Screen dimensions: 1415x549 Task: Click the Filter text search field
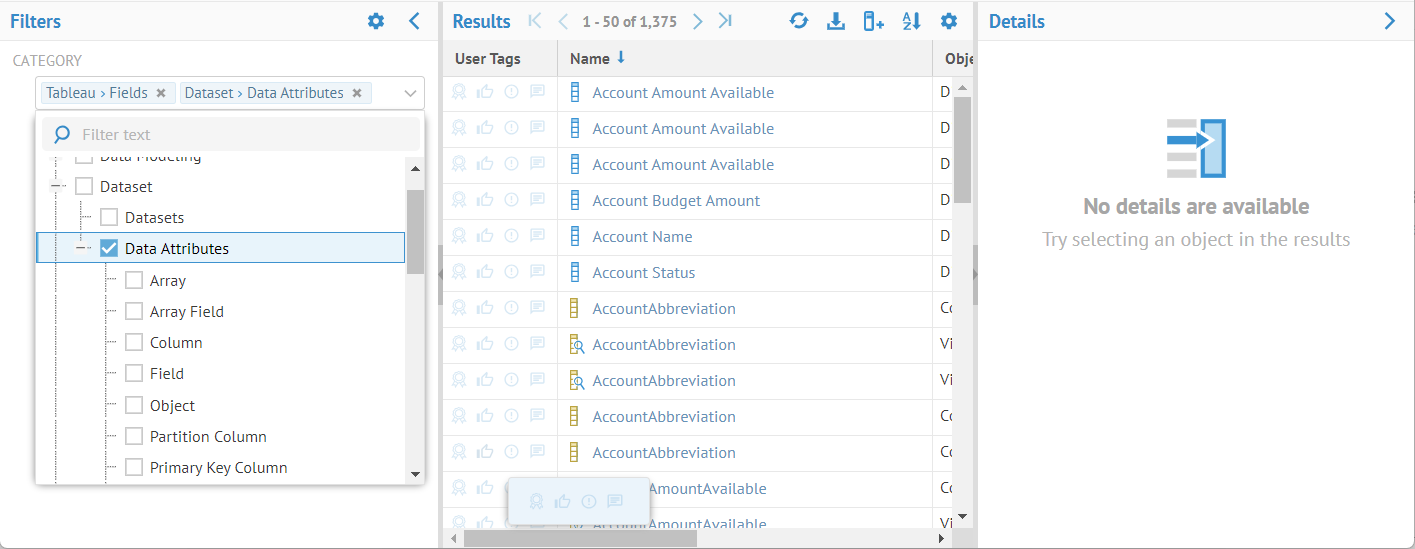click(x=240, y=134)
